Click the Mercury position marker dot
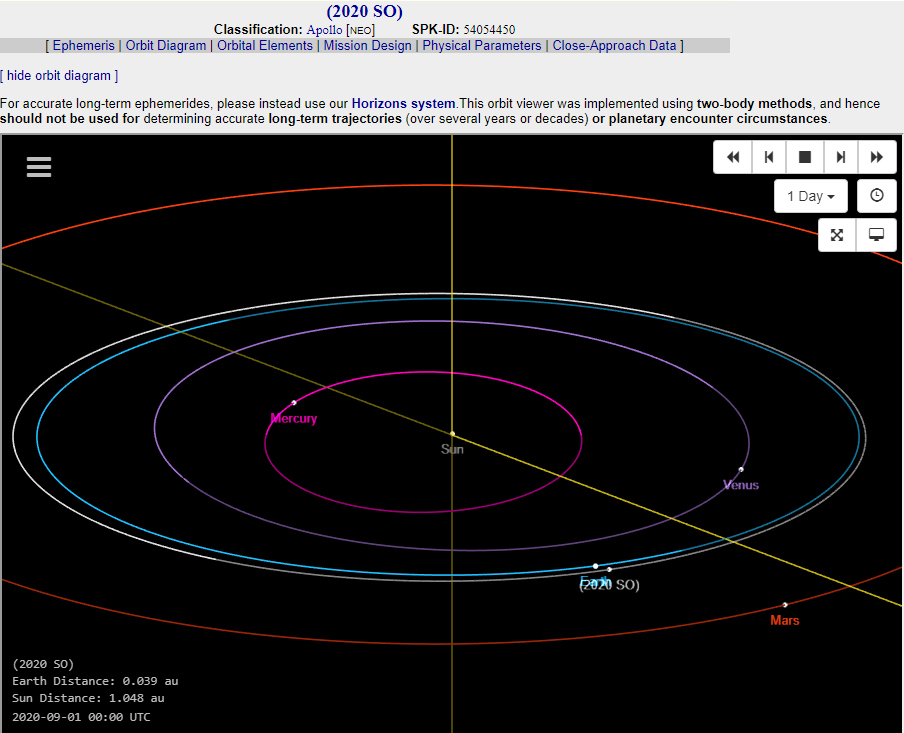904x733 pixels. click(294, 403)
